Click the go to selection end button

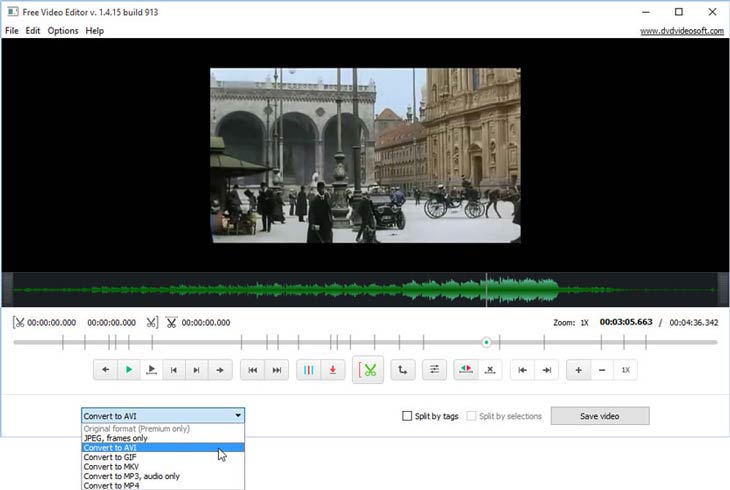(x=547, y=370)
